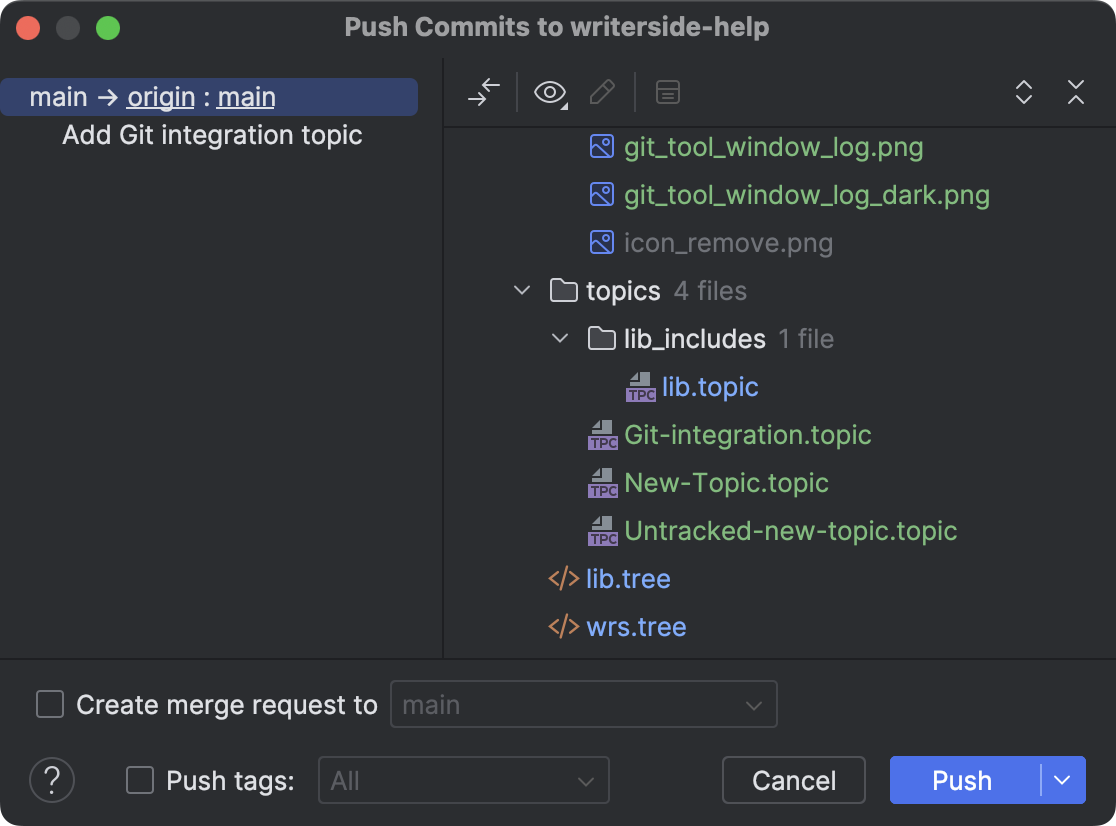Enable Create merge request checkbox
Viewport: 1116px width, 826px height.
[x=50, y=704]
